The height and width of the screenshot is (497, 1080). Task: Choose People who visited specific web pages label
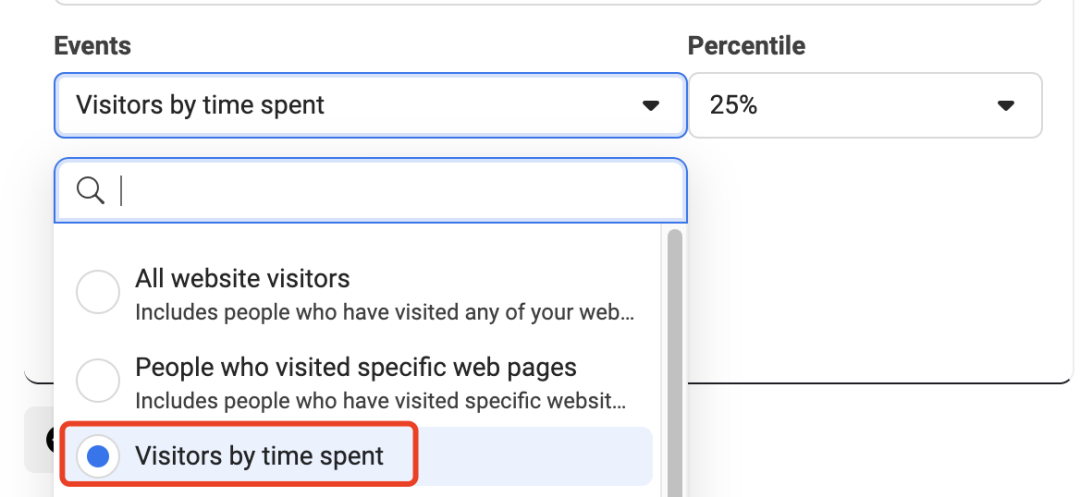355,367
